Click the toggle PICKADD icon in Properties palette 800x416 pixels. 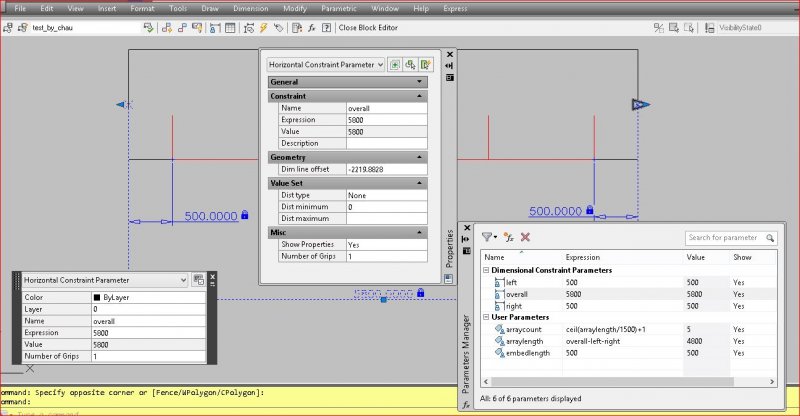click(395, 64)
